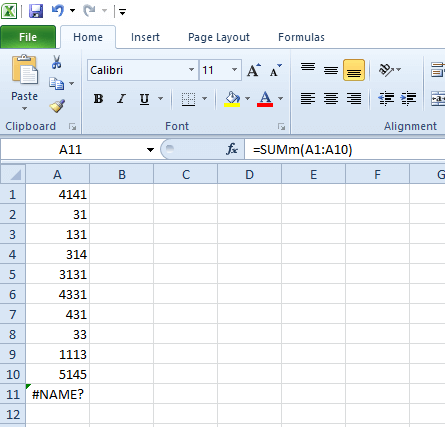Toggle Underline formatting
This screenshot has height=427, width=445.
pos(144,99)
